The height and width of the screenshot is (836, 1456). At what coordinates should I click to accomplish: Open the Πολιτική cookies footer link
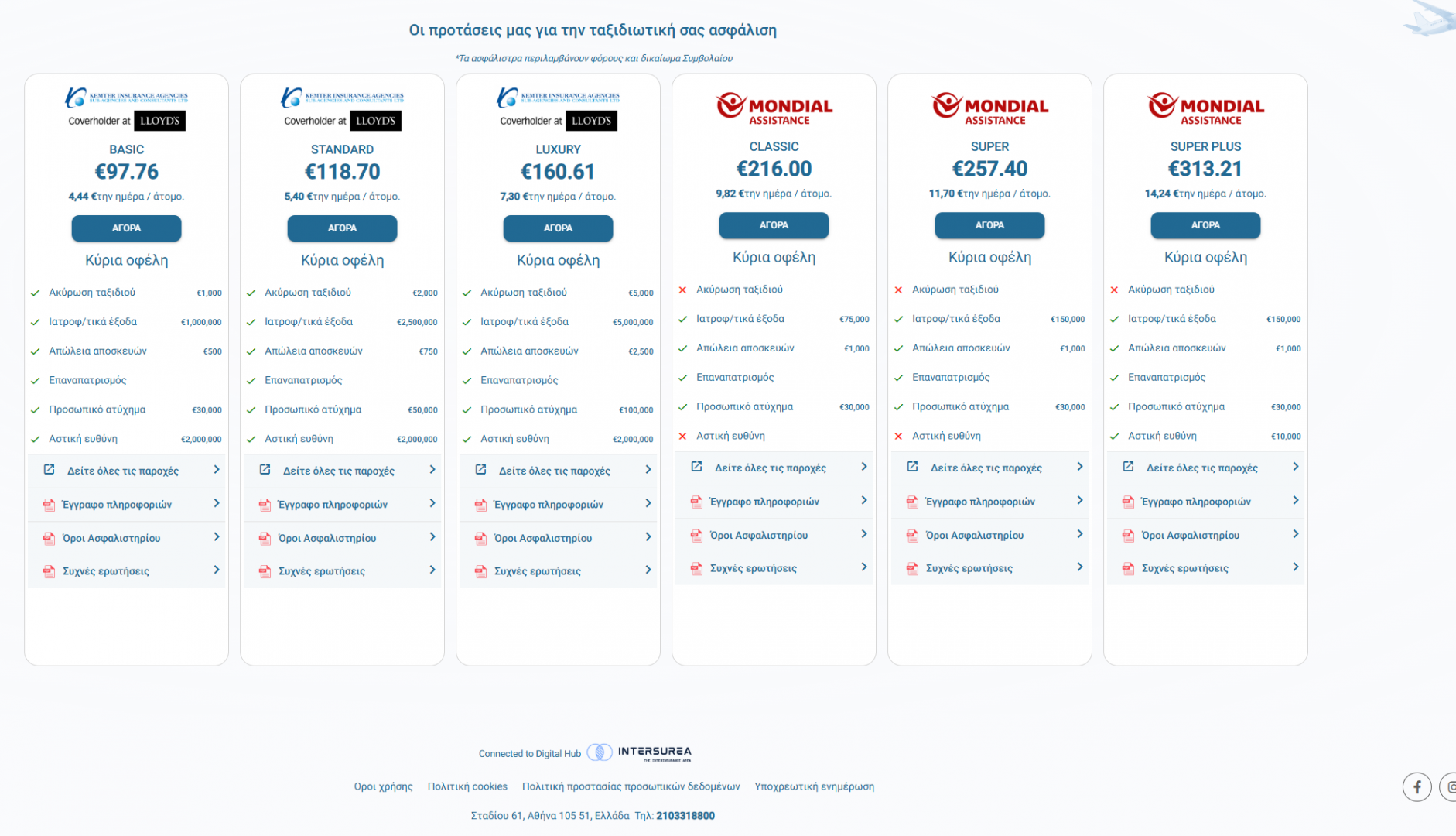click(467, 786)
